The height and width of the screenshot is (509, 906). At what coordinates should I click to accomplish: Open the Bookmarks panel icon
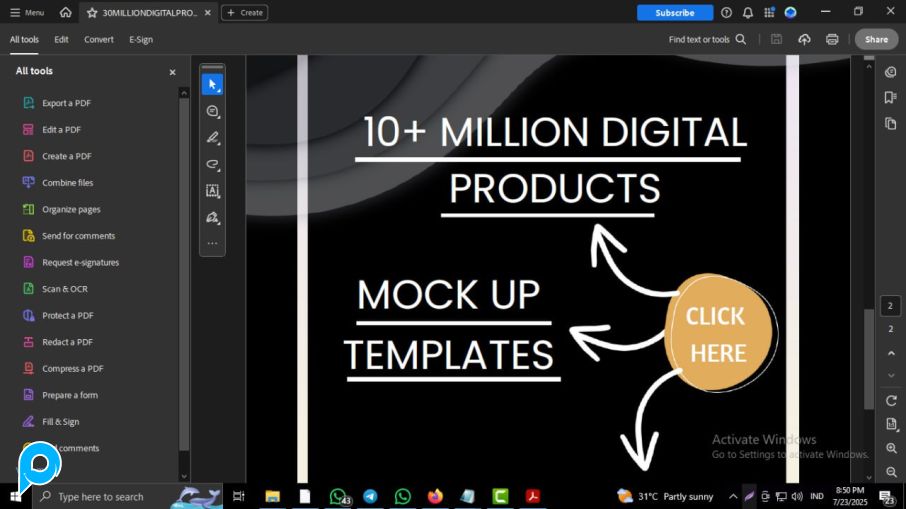click(x=890, y=97)
